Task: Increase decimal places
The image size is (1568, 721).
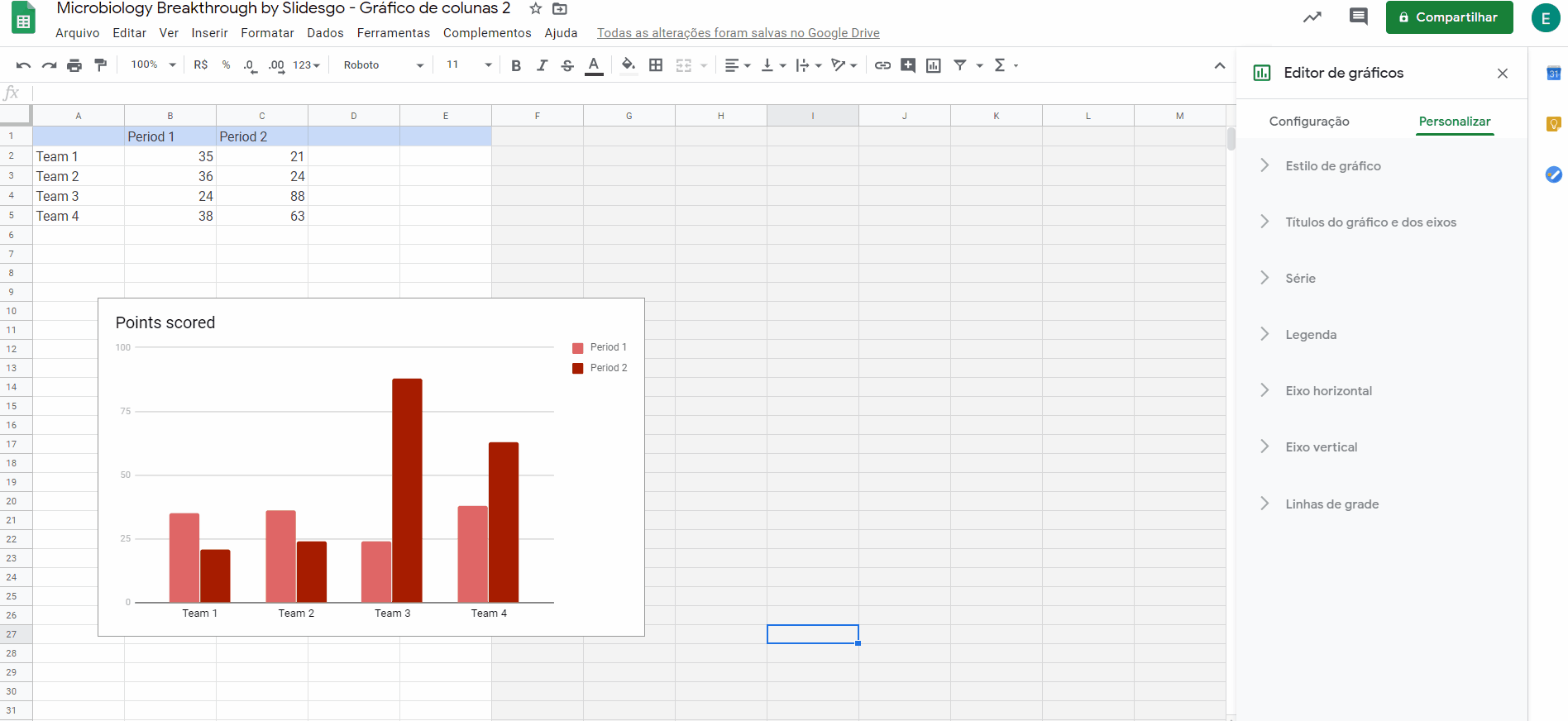Action: click(276, 65)
